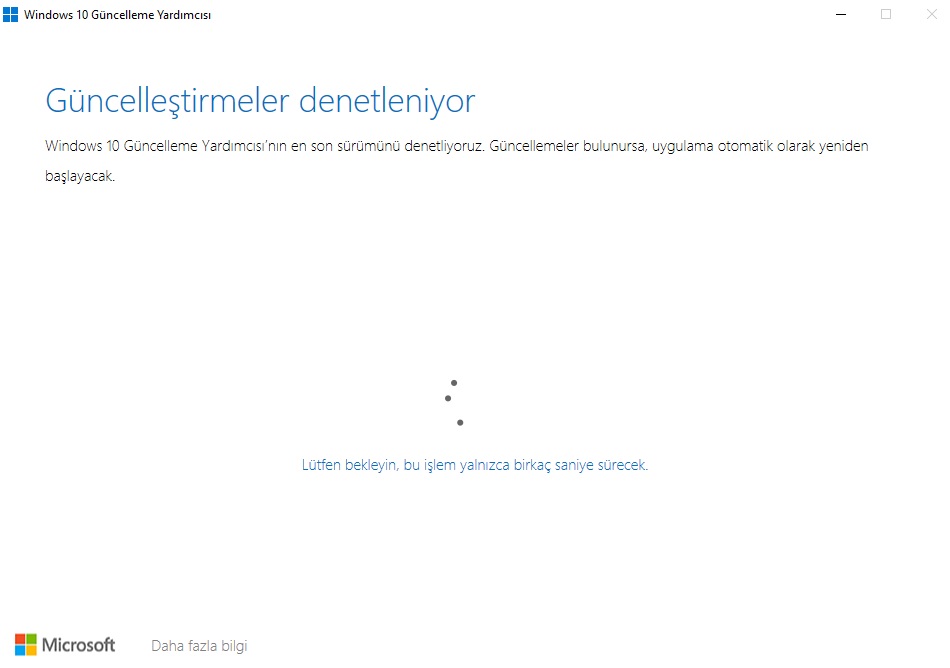Click the disabled maximize button in title bar

tap(886, 15)
